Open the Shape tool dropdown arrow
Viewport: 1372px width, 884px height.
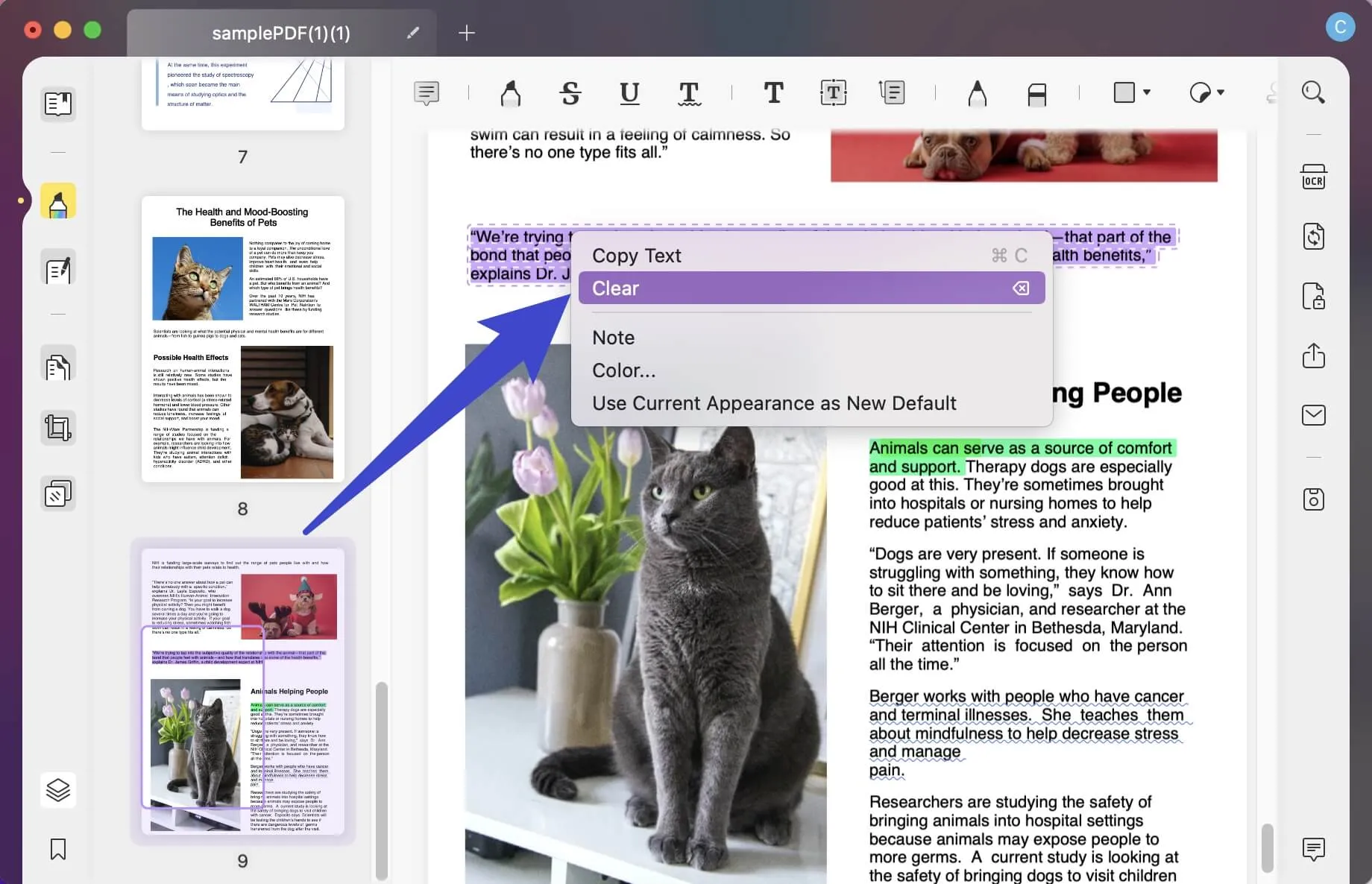click(1147, 92)
